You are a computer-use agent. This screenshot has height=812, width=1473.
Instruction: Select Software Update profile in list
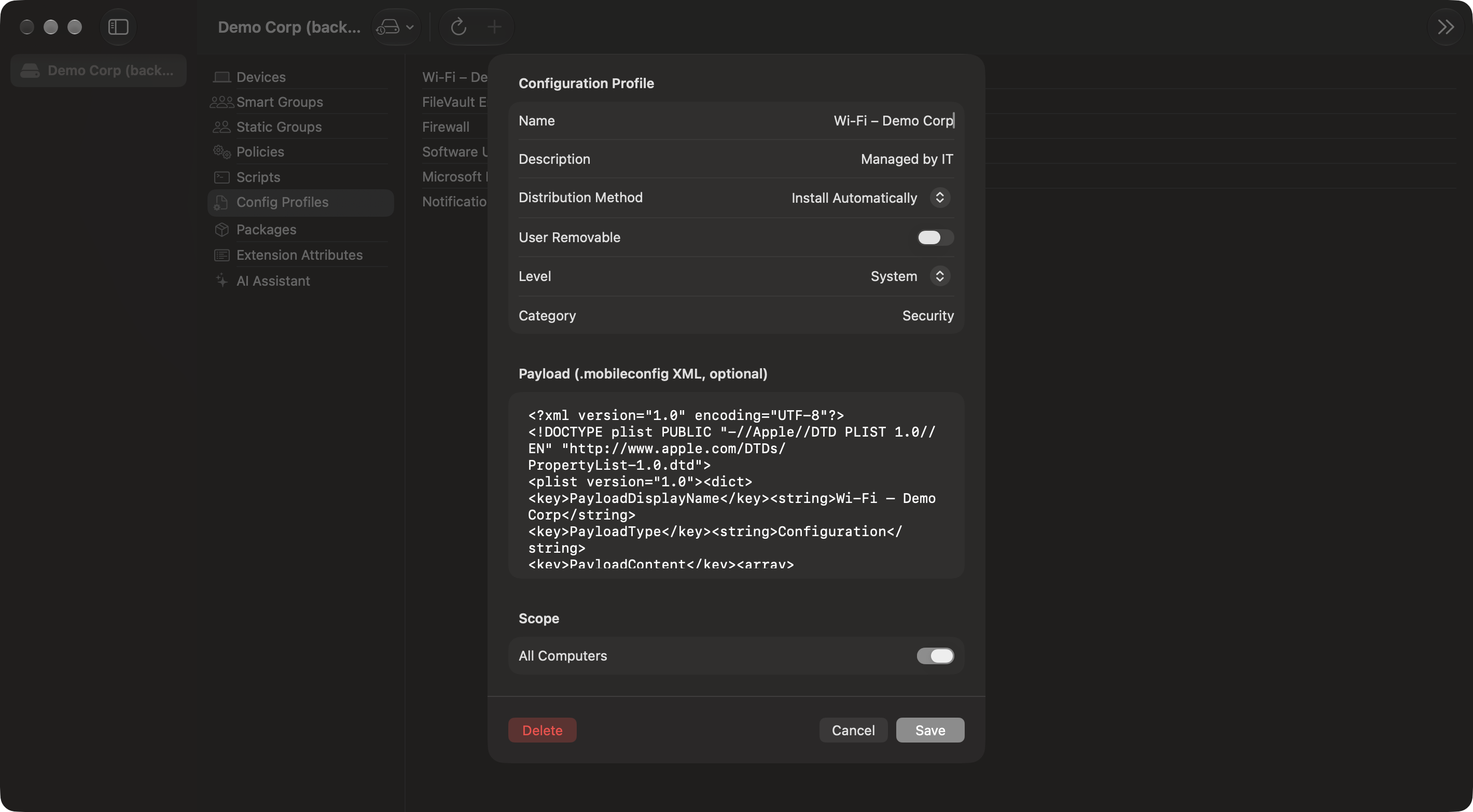[454, 151]
